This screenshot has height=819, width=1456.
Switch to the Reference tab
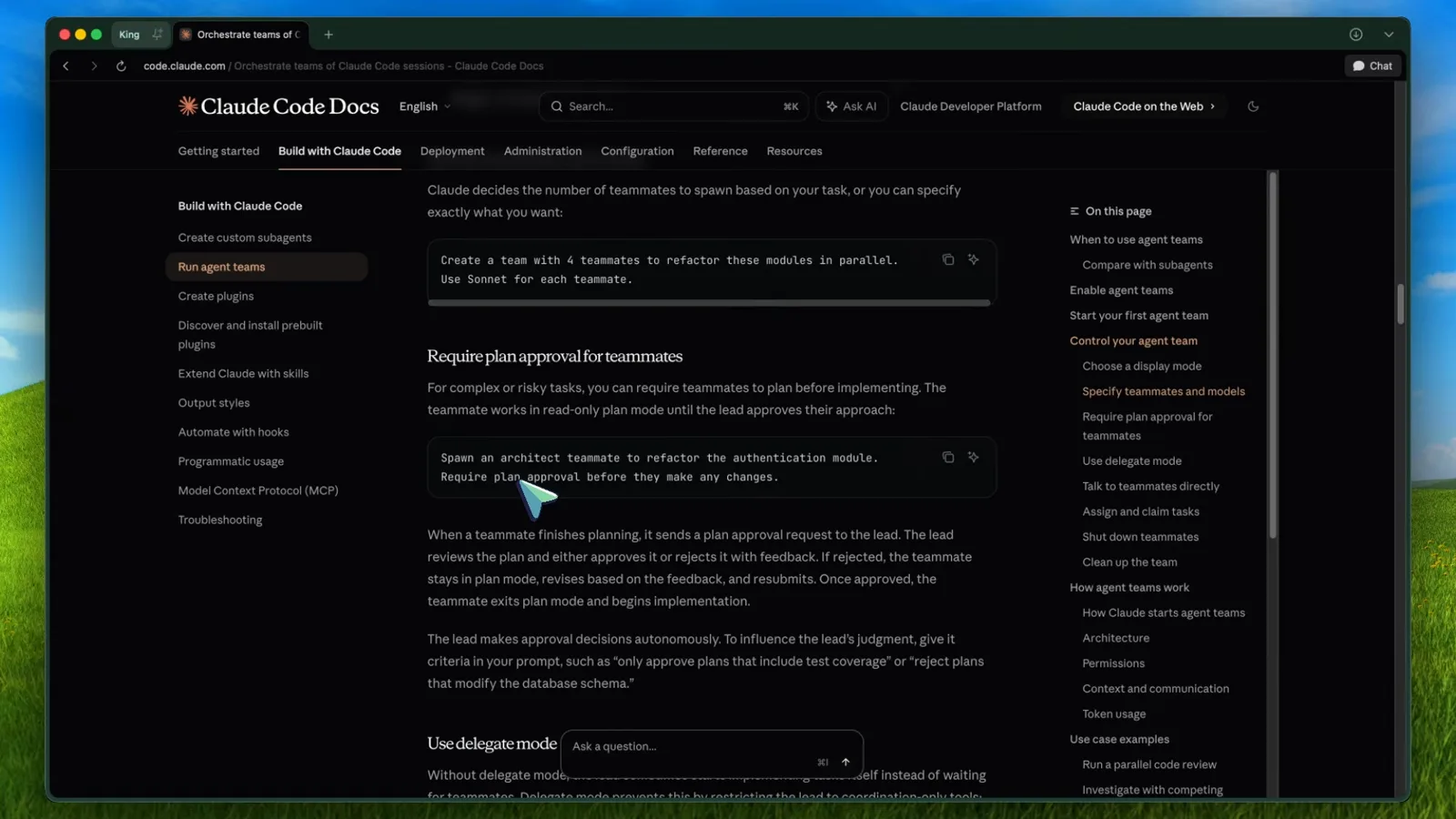pyautogui.click(x=720, y=151)
